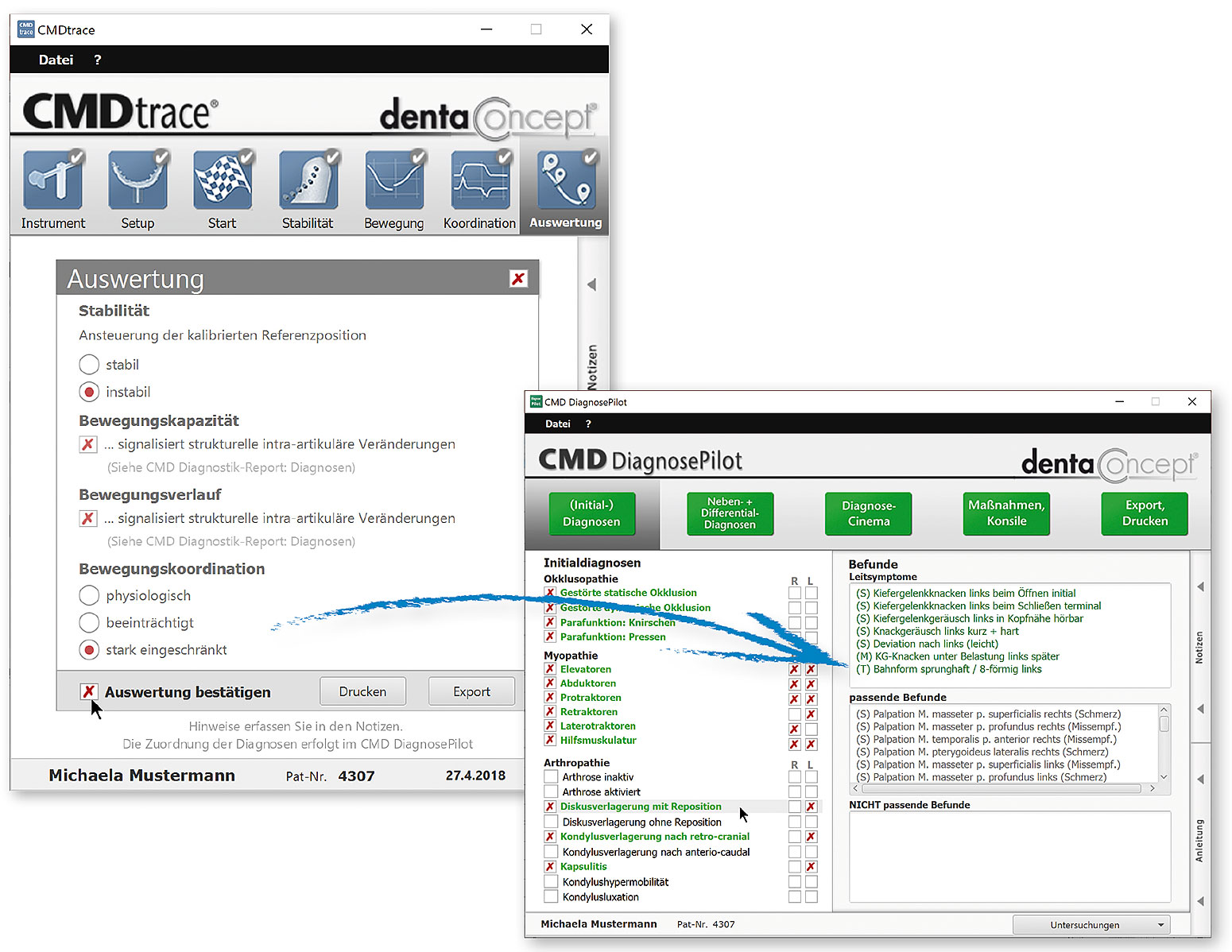Viewport: 1232px width, 952px height.
Task: Toggle the Abduktoren checkbox
Action: [550, 683]
